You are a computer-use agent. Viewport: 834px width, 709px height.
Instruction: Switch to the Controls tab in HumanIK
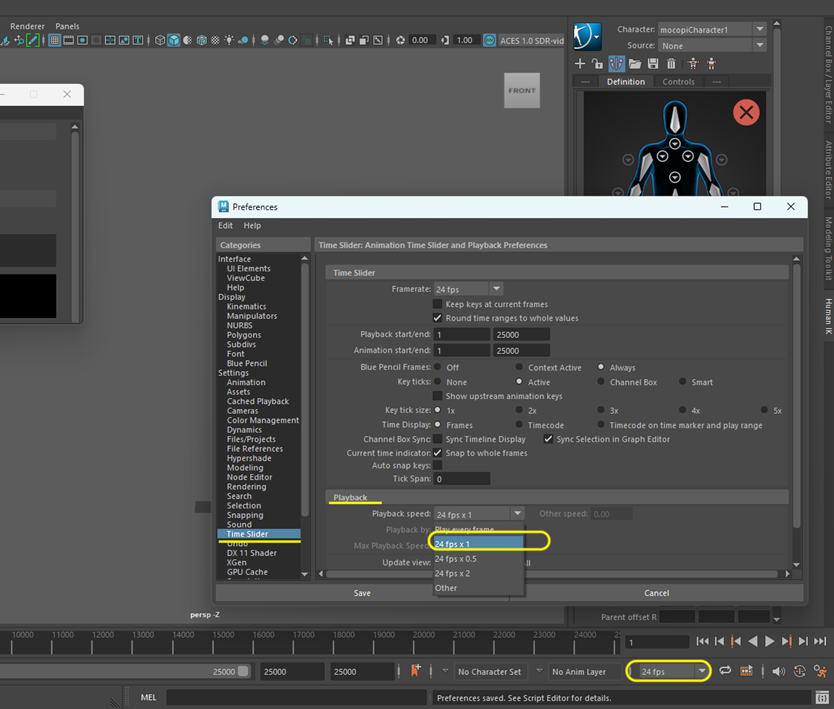click(x=678, y=82)
